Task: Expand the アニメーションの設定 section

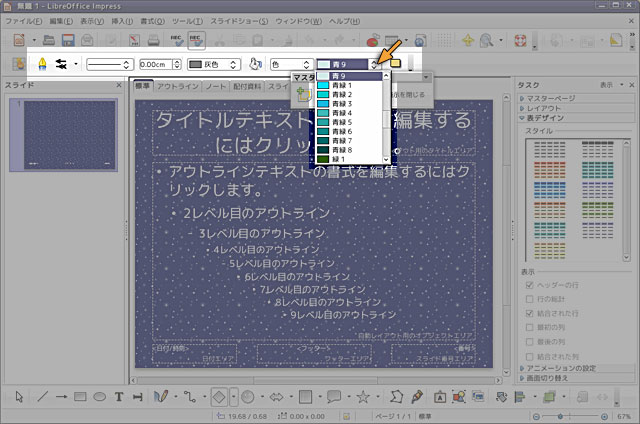Action: (x=562, y=369)
